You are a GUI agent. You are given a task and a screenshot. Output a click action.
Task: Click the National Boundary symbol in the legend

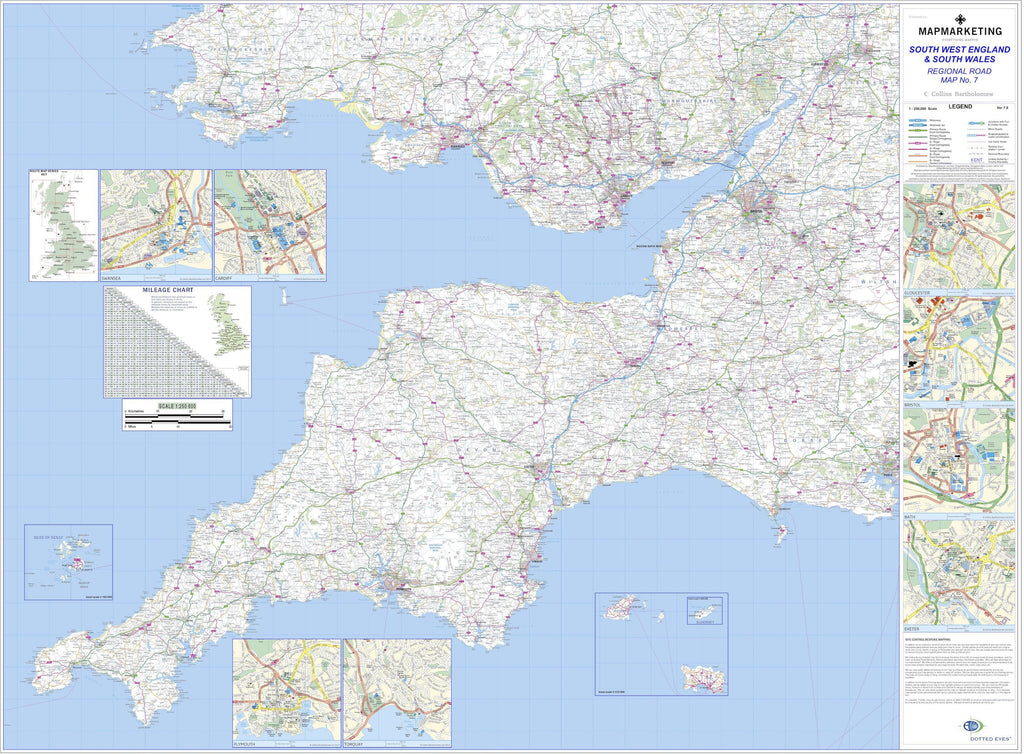pyautogui.click(x=976, y=154)
